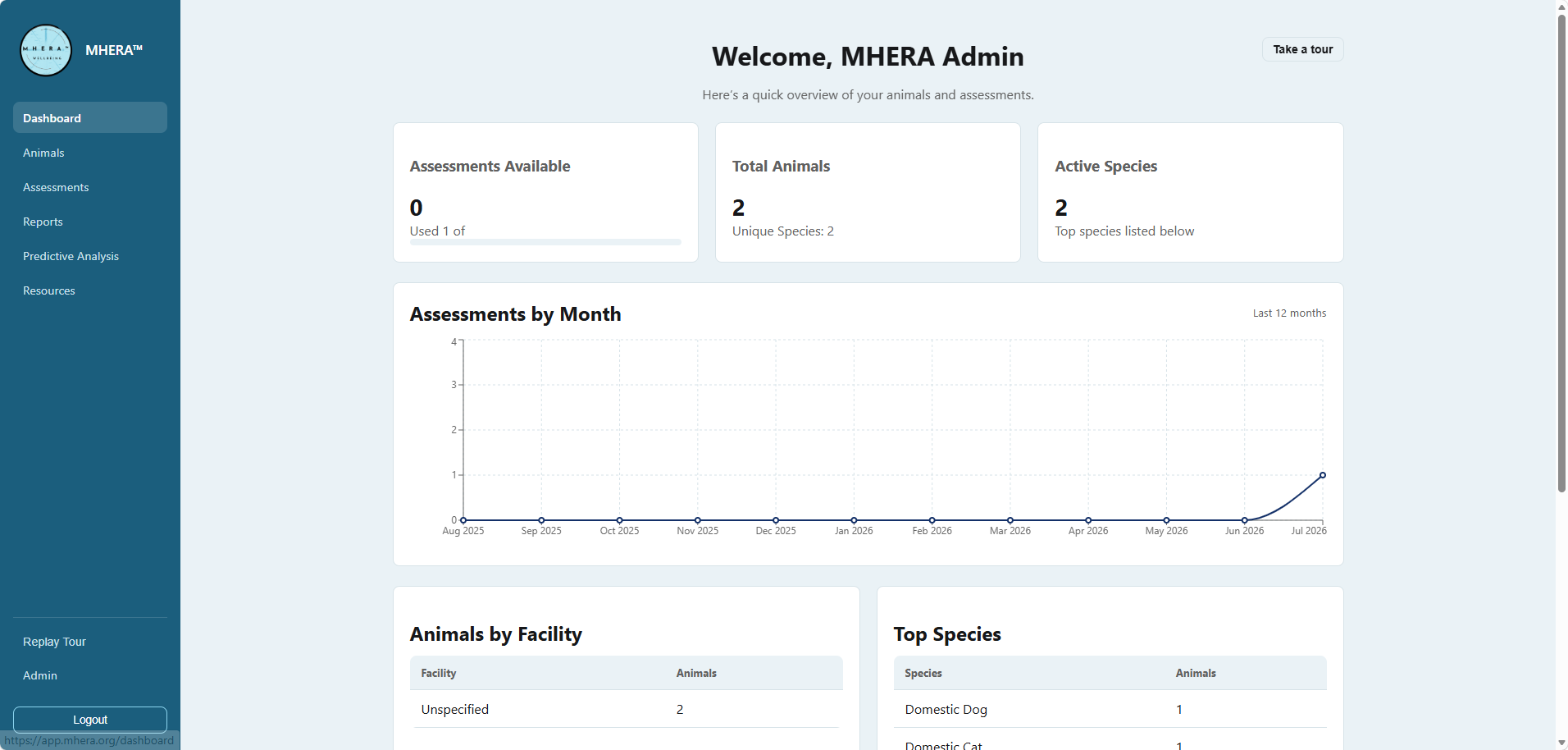Click 'Unique Species: 2' text
Viewport: 1568px width, 750px height.
coord(783,231)
